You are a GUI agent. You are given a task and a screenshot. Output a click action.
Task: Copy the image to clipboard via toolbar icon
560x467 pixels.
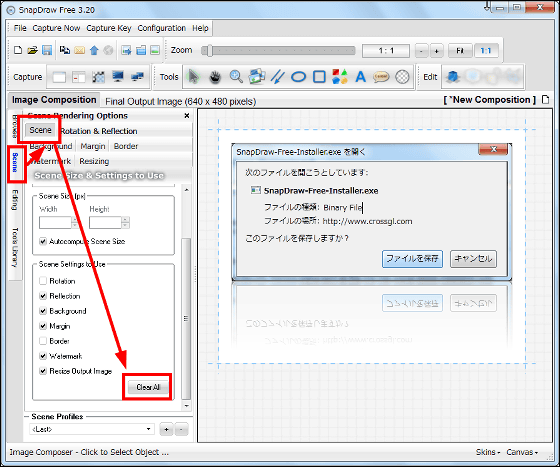(65, 50)
